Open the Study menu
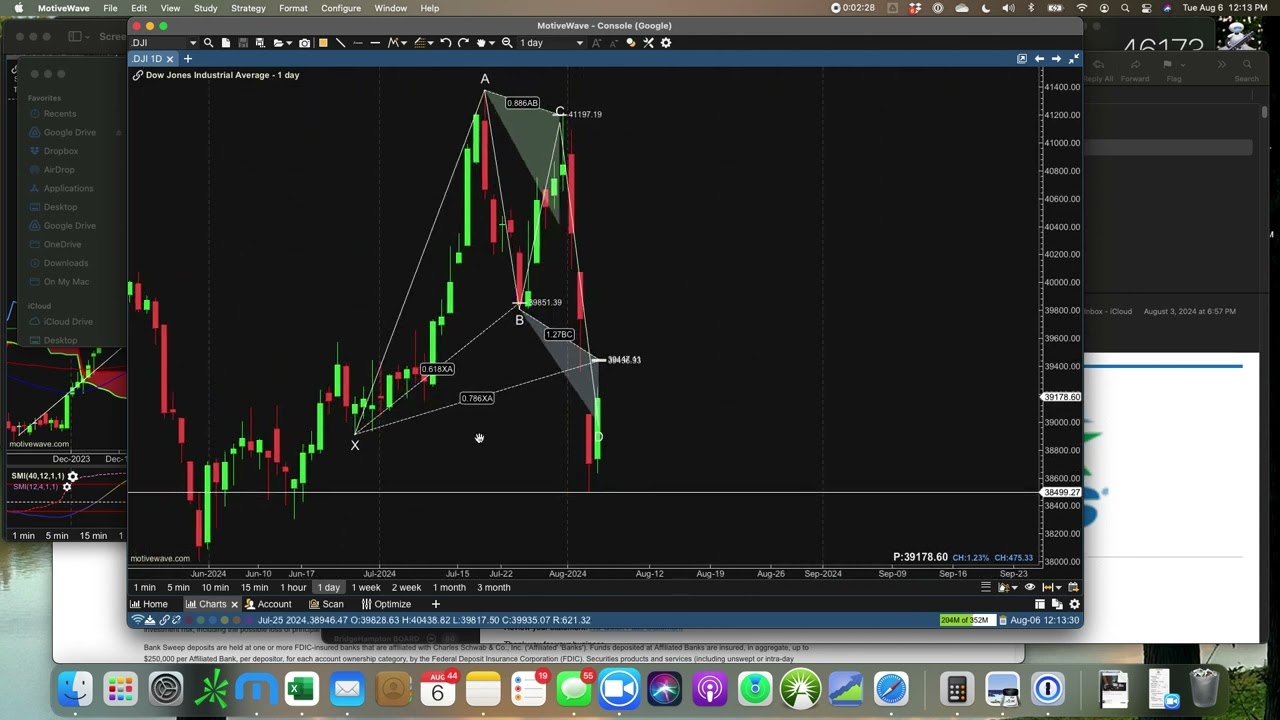The image size is (1280, 720). pos(205,8)
